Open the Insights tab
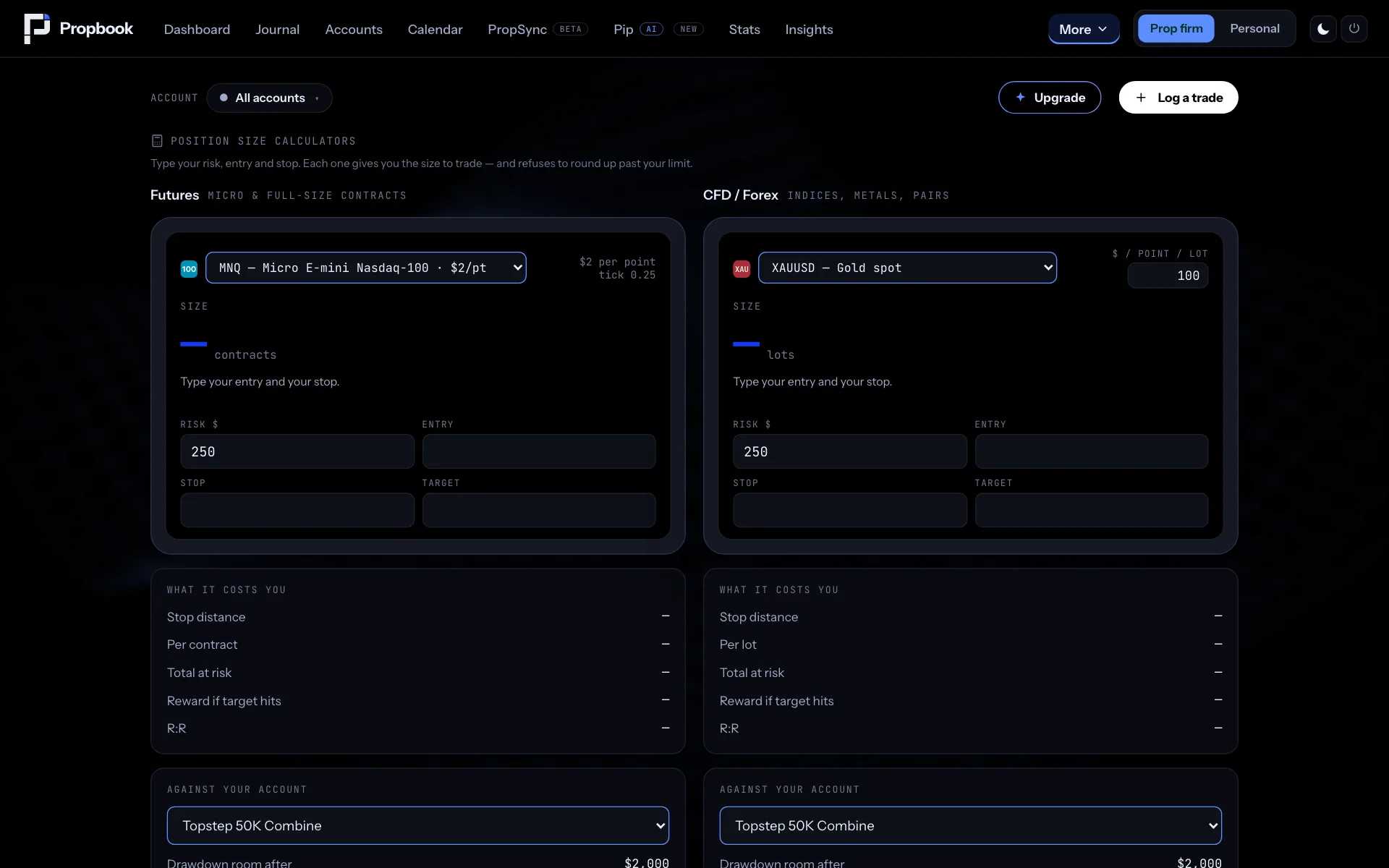The height and width of the screenshot is (868, 1389). click(x=809, y=30)
